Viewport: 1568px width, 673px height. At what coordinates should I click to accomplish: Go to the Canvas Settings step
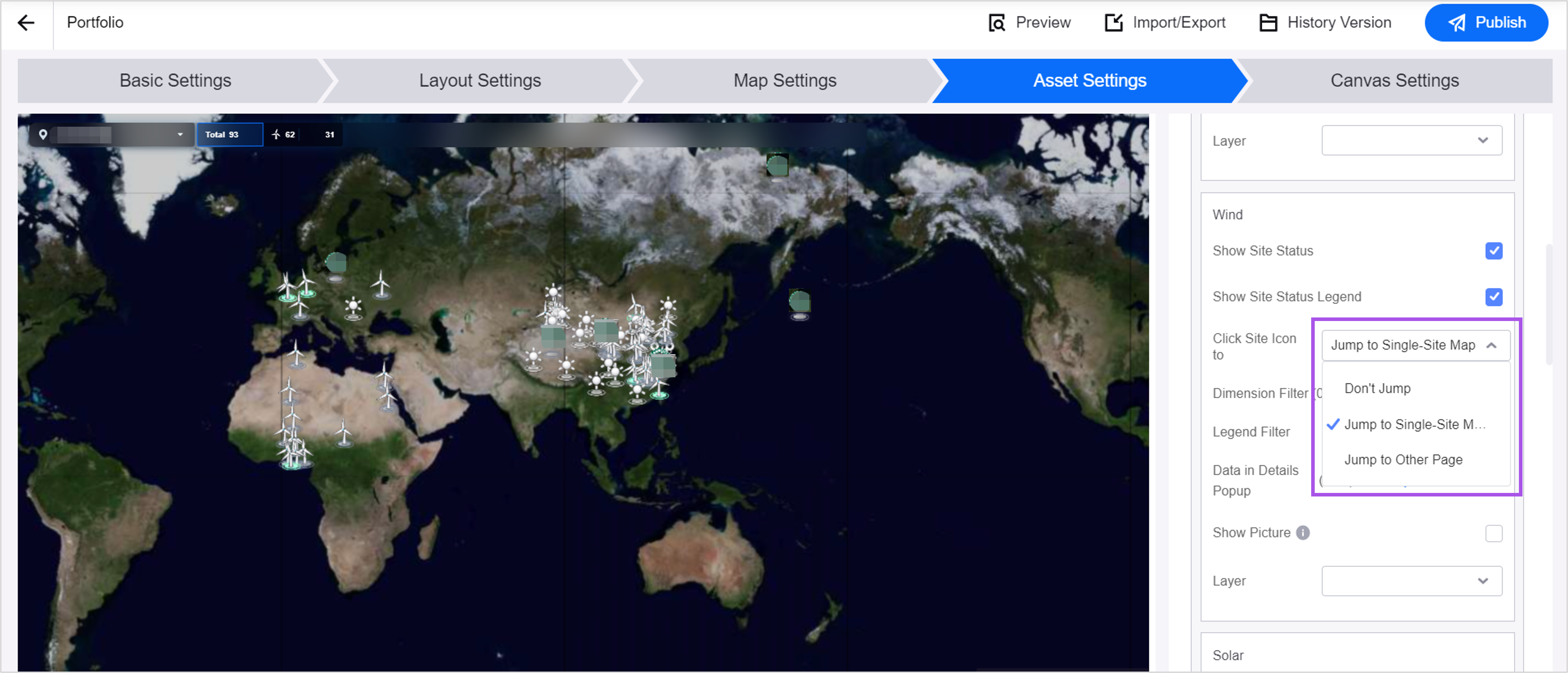pos(1394,80)
